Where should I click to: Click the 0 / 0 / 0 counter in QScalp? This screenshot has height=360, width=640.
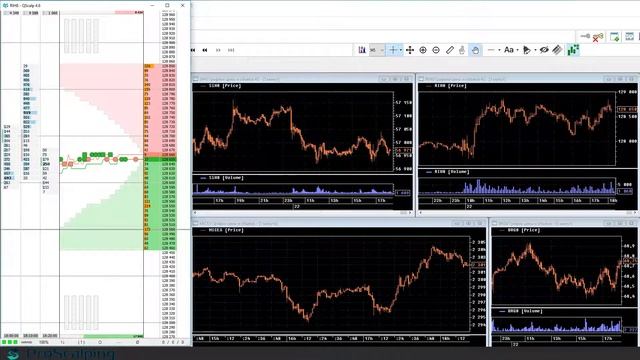[173, 342]
